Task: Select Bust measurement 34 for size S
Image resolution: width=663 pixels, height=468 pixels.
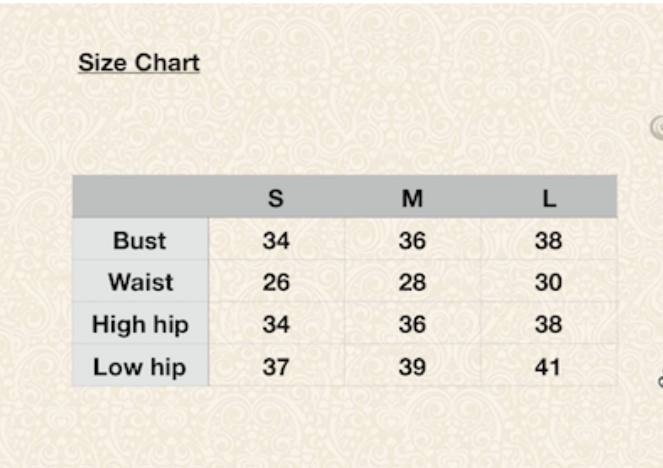Action: click(x=276, y=240)
